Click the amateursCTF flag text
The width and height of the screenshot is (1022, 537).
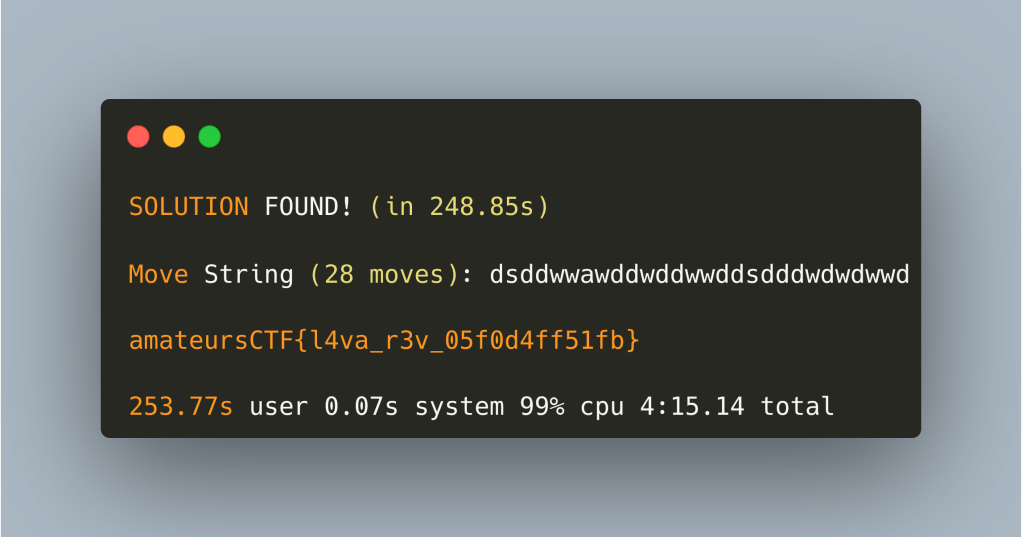384,341
